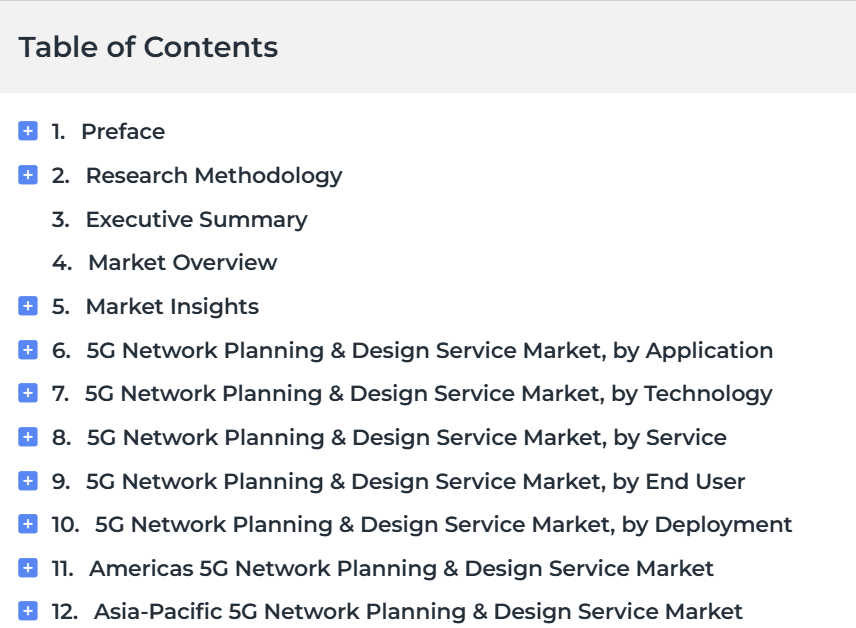Open the Research Methodology chapter title
The image size is (856, 628).
point(214,176)
